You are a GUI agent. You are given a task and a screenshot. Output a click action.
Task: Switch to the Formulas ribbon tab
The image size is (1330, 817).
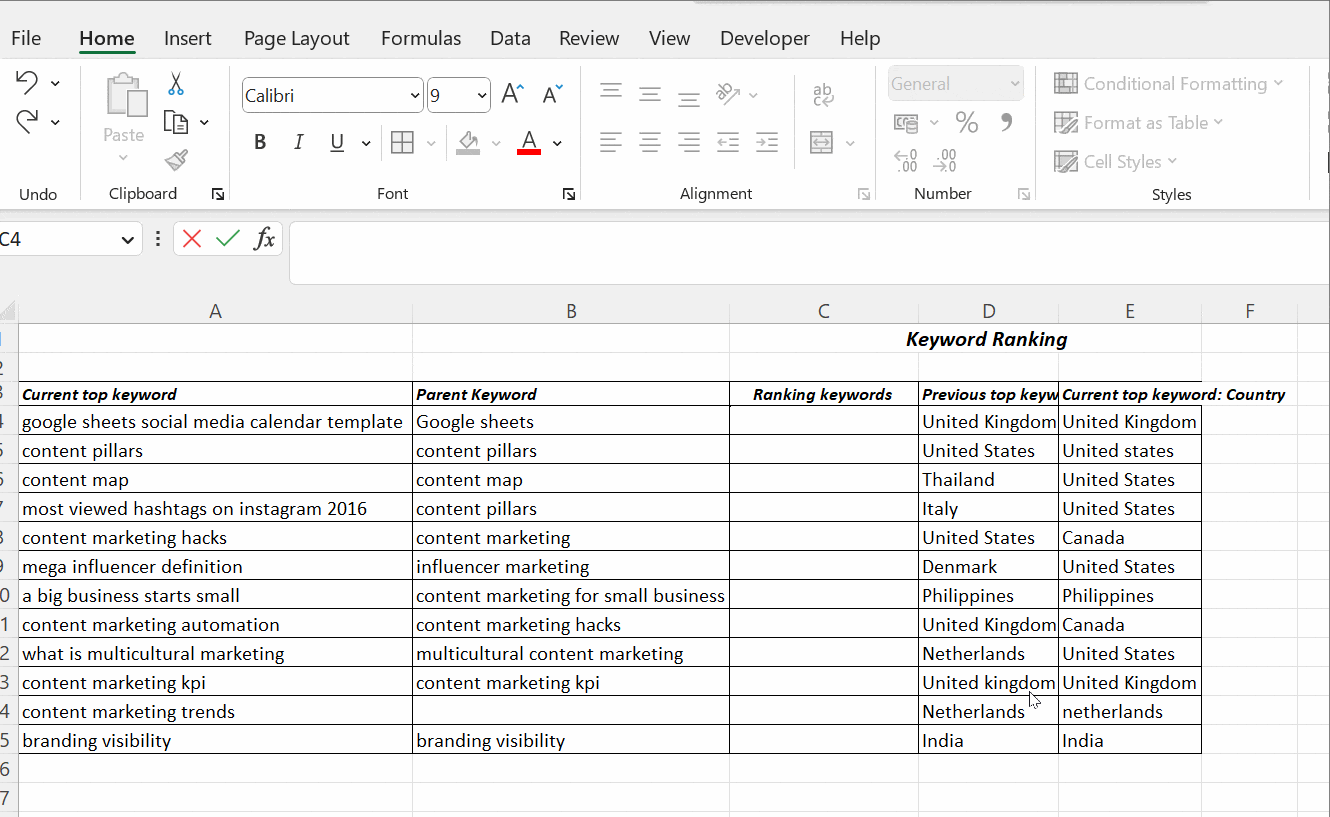[421, 38]
